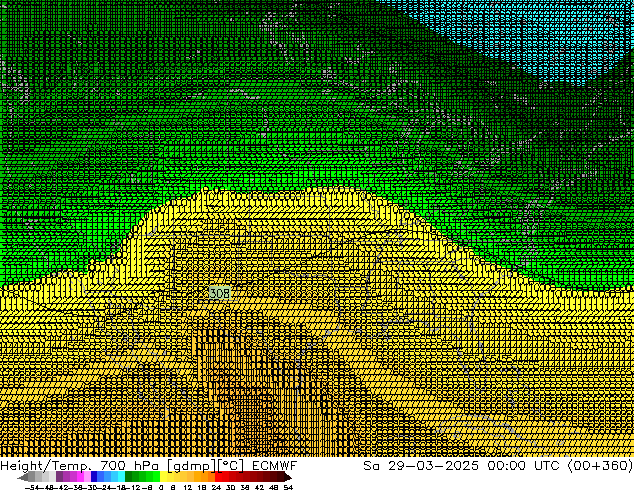Click the dark purple legend swatch

pyautogui.click(x=59, y=477)
